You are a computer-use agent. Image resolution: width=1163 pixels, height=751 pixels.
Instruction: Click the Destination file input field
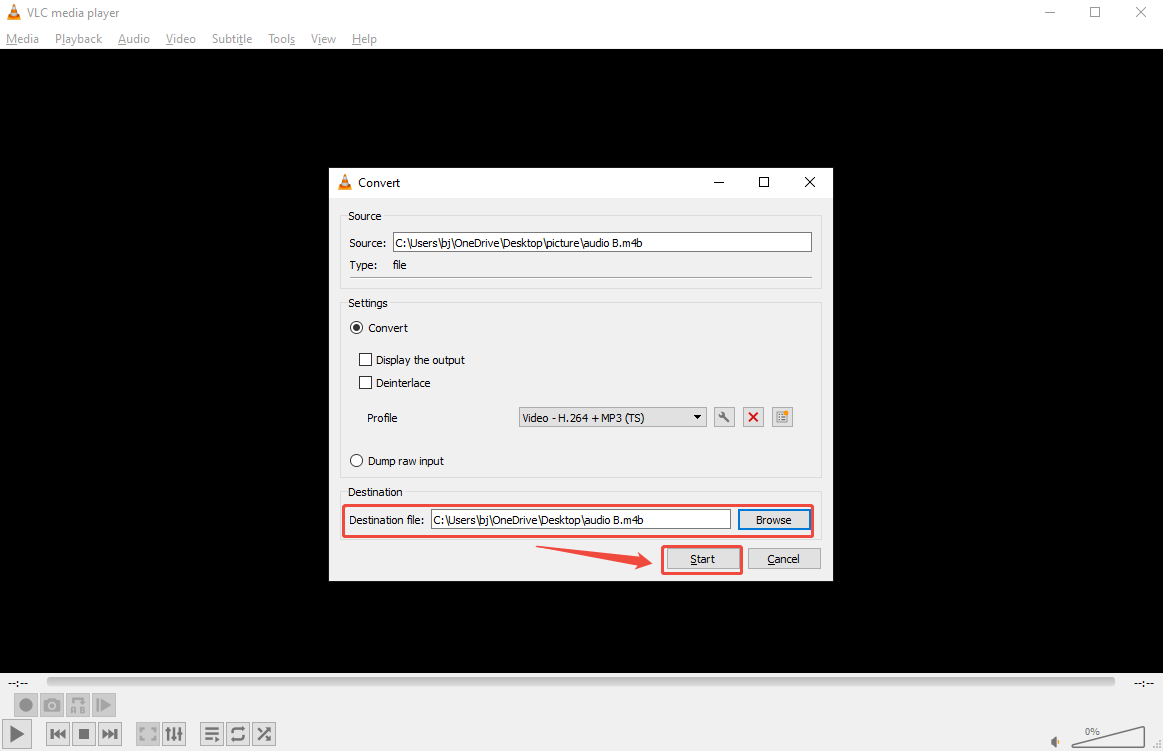(581, 520)
